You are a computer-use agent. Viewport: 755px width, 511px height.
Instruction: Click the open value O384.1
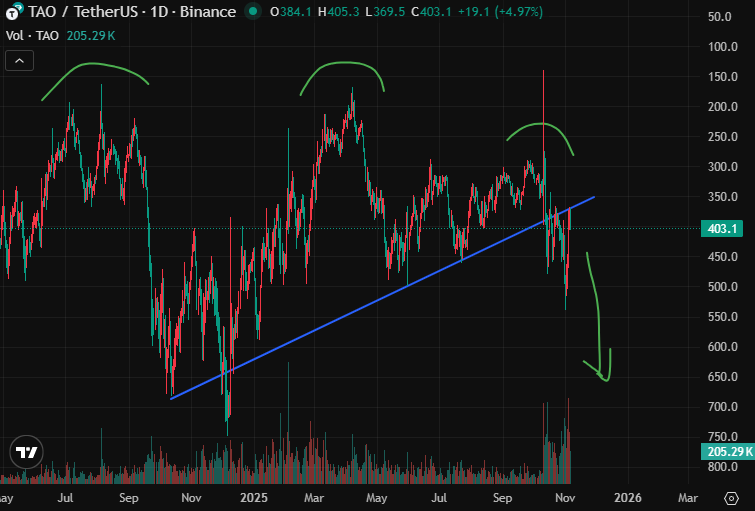291,12
